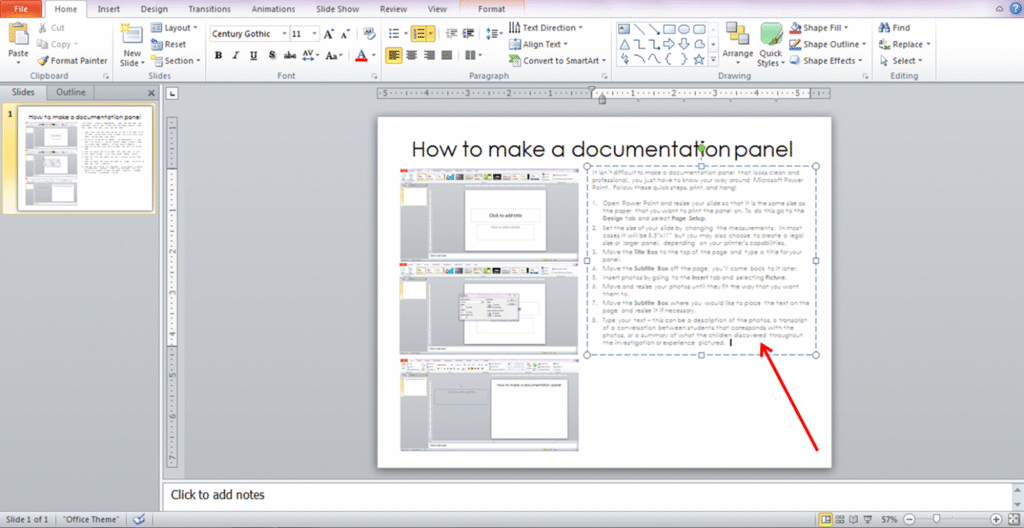Switch to the Design tab

pos(153,9)
